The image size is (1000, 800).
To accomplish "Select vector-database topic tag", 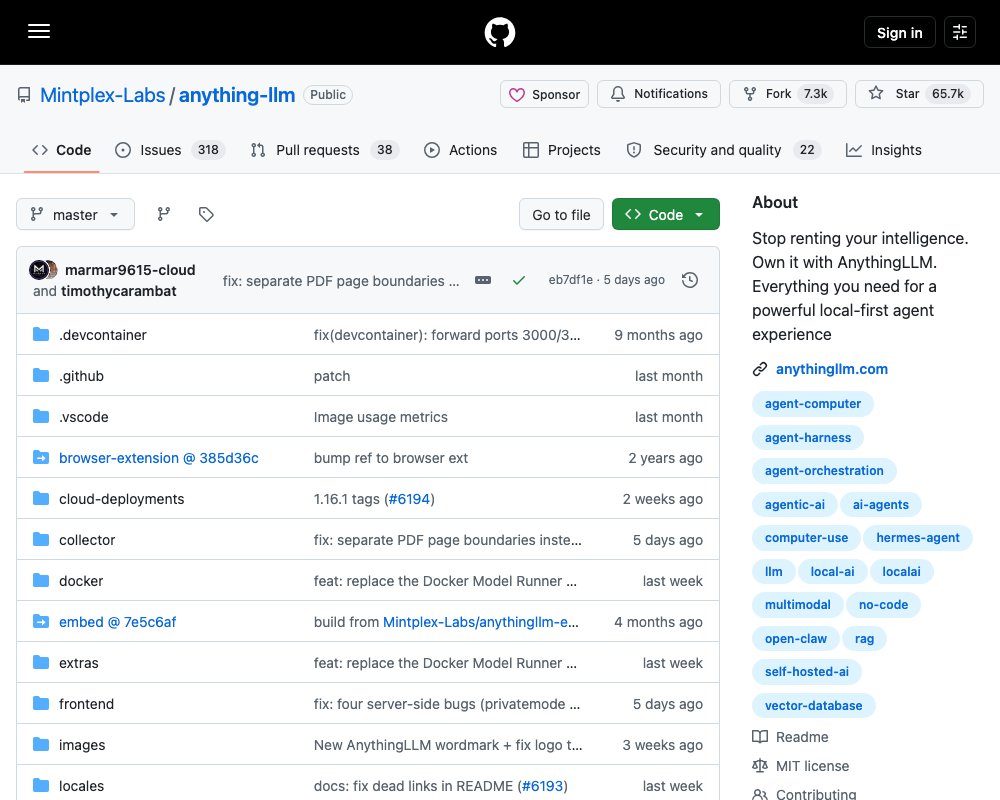I will pyautogui.click(x=813, y=706).
